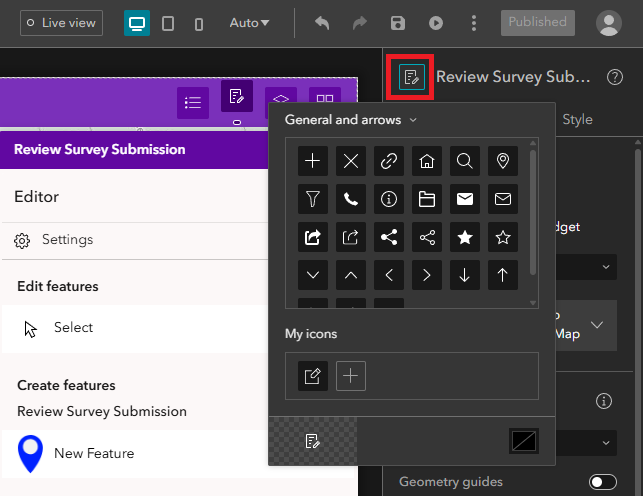Choose the filled share nodes icon
Viewport: 643px width, 496px height.
(x=389, y=237)
